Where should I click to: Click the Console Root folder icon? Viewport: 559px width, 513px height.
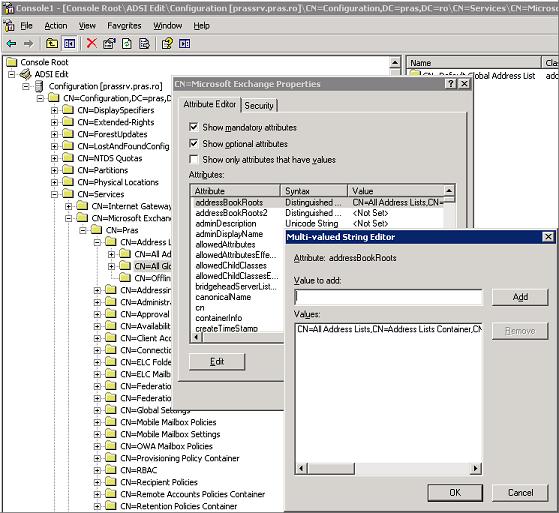point(12,62)
